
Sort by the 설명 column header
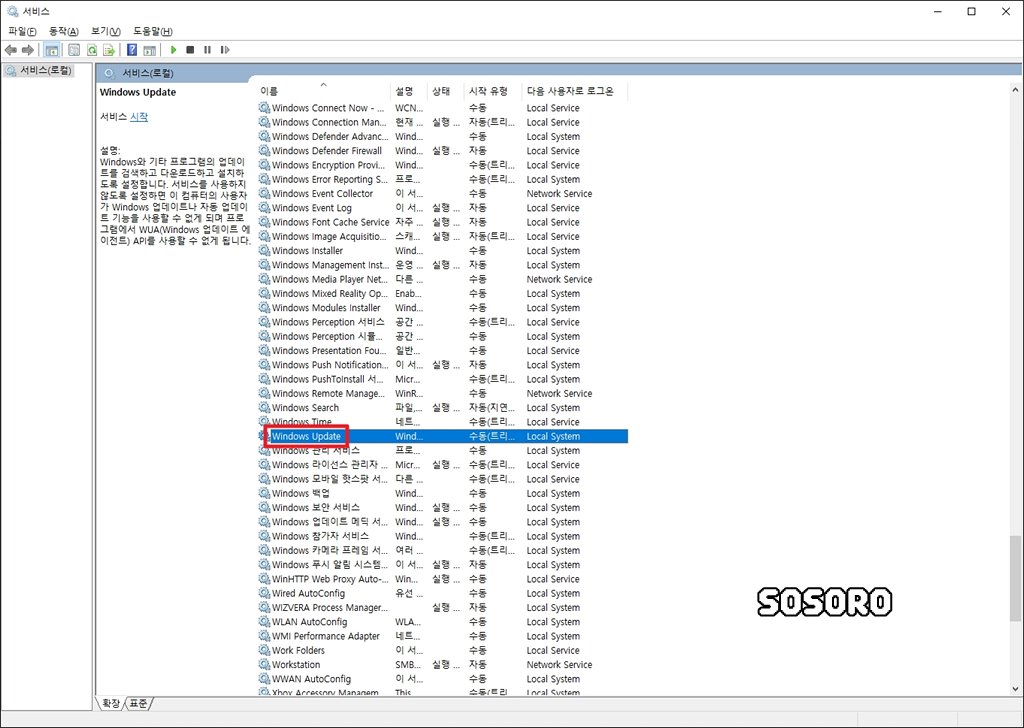pyautogui.click(x=409, y=91)
